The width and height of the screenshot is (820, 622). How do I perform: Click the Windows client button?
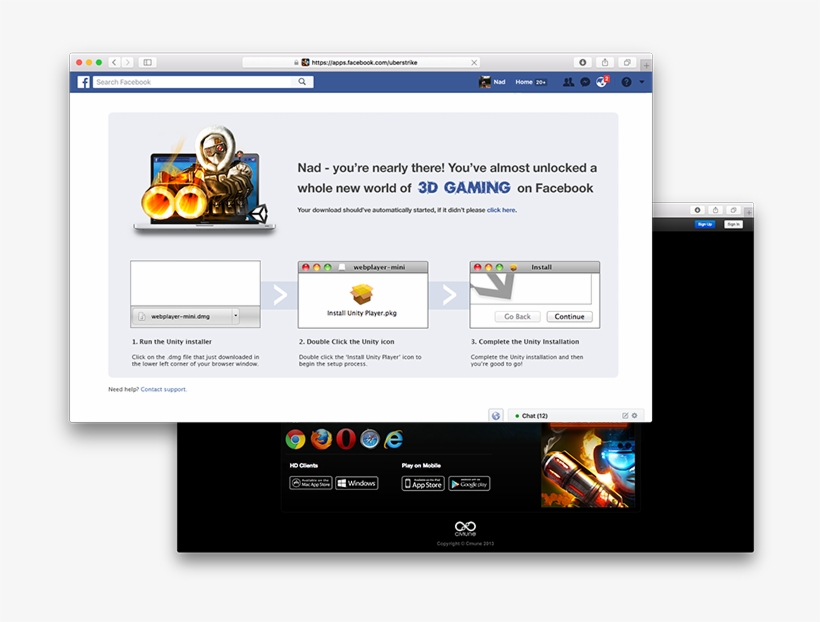[357, 483]
